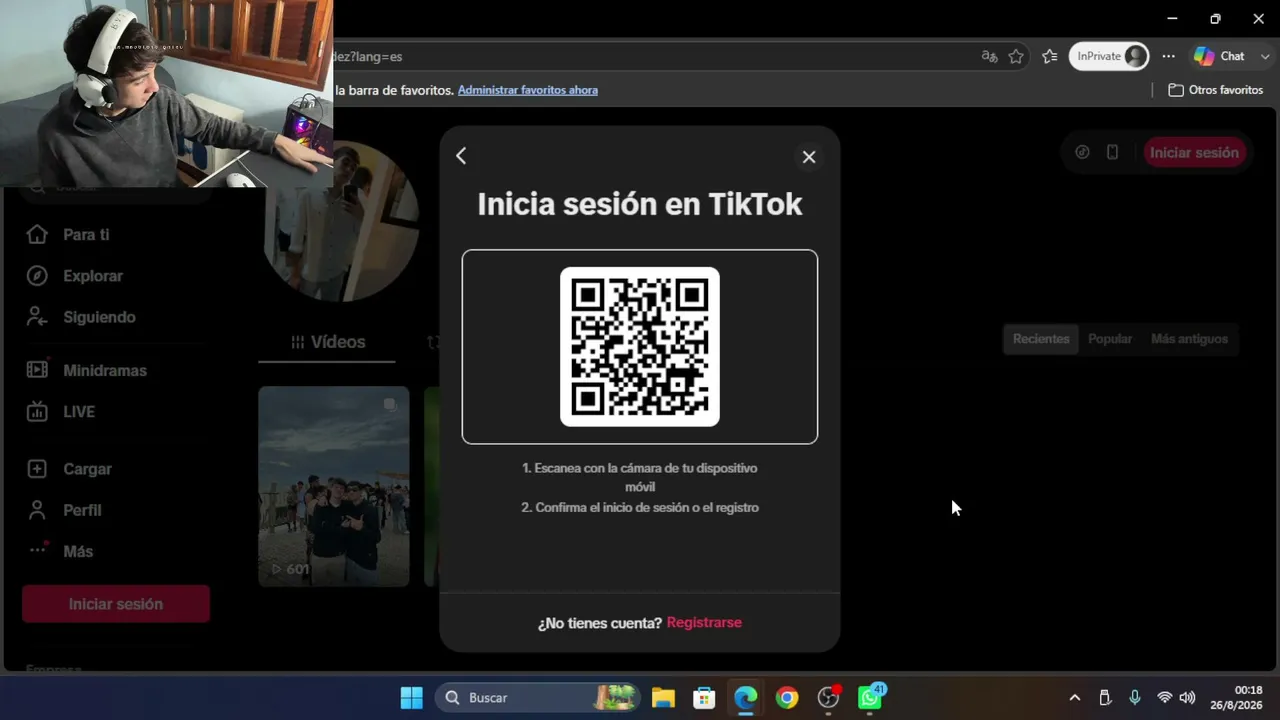Click the taskbar Buscar search box
1280x720 pixels.
tap(538, 697)
